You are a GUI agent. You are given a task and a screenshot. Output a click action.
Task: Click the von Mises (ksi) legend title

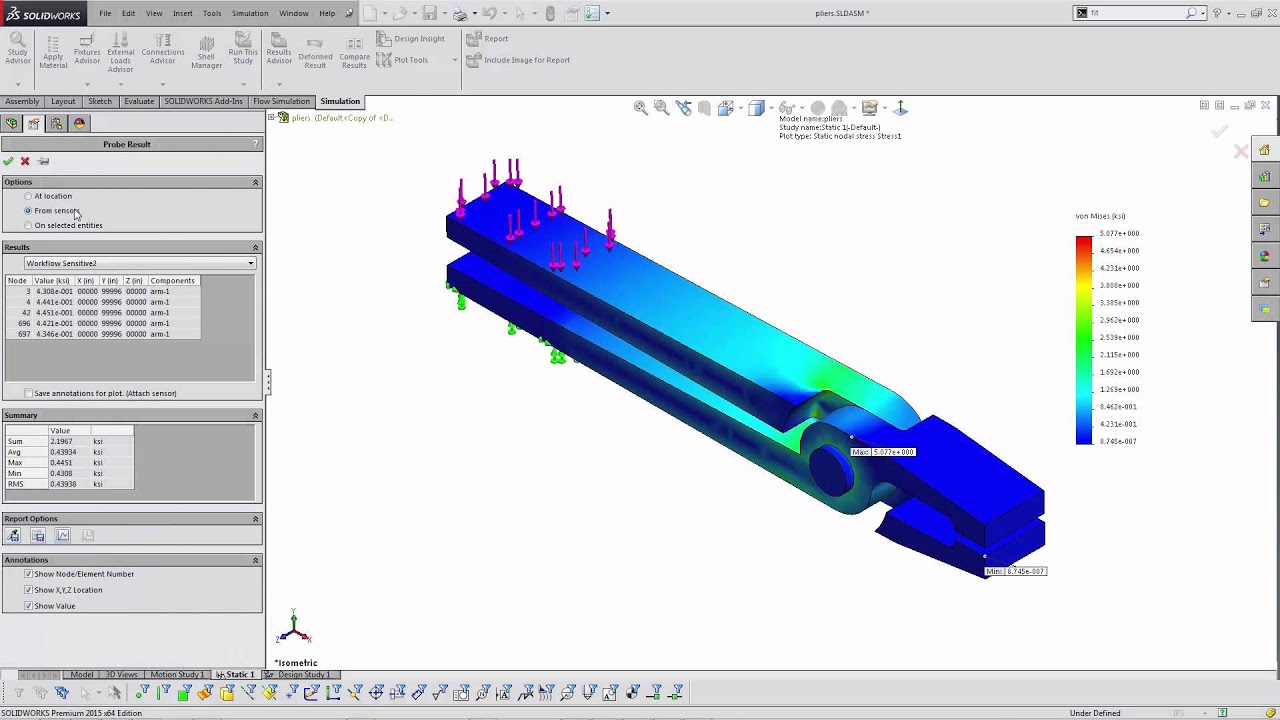1100,216
